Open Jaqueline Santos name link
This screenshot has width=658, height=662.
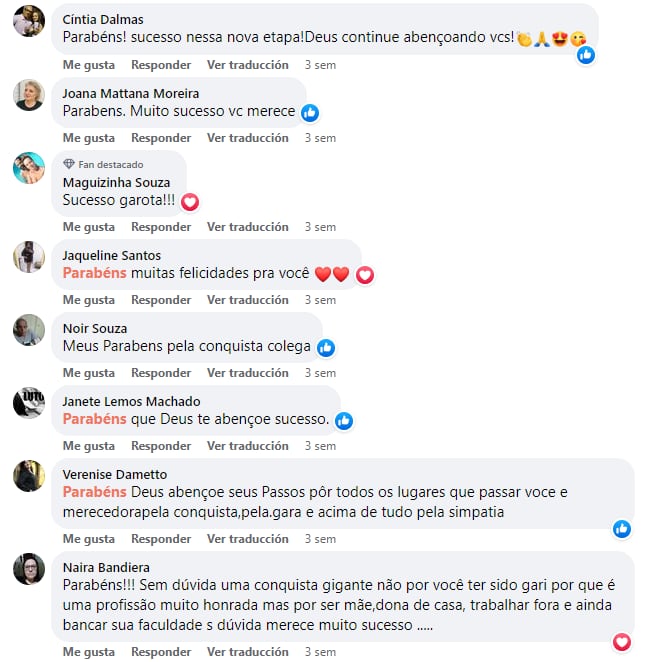click(112, 256)
